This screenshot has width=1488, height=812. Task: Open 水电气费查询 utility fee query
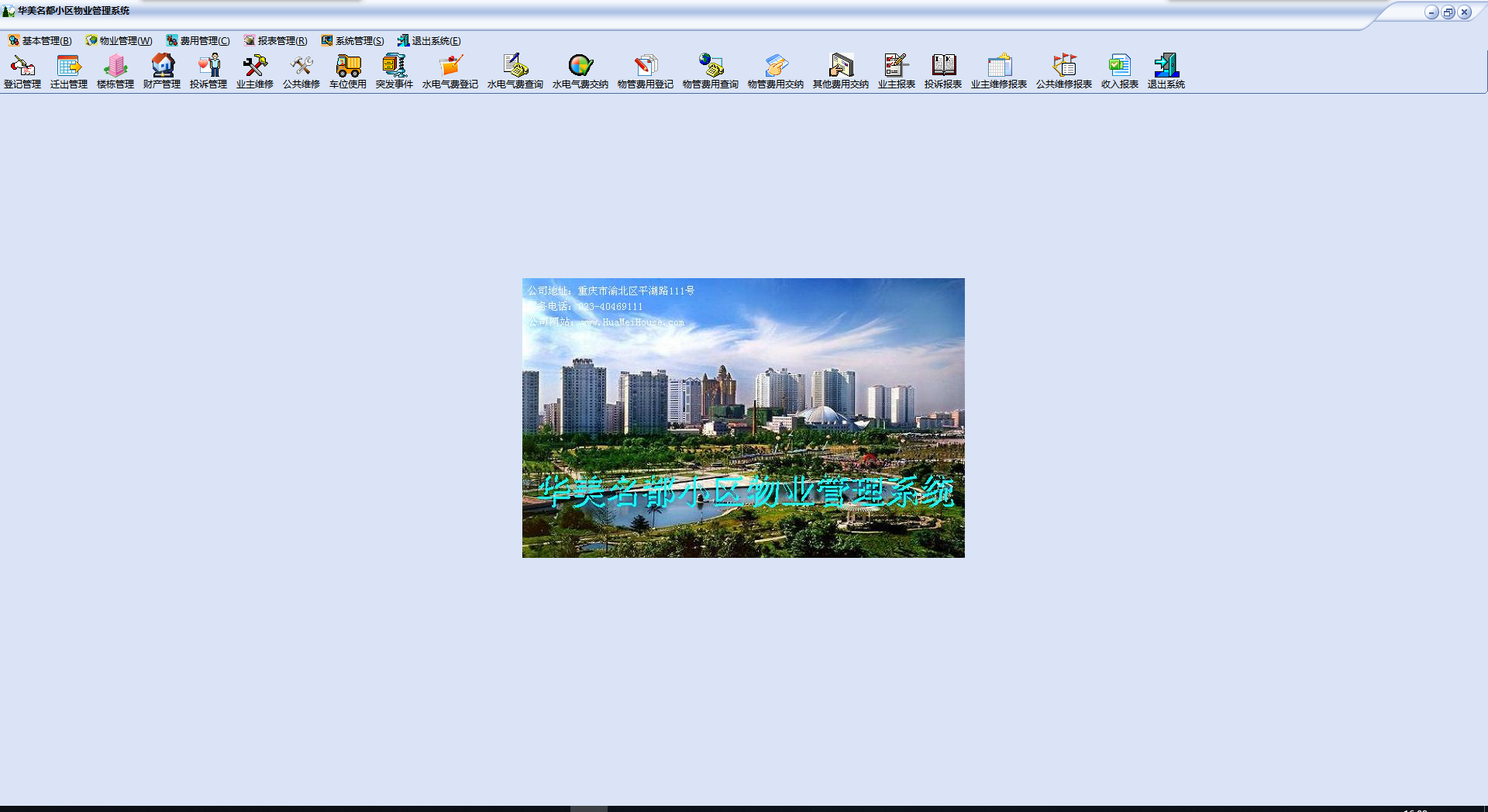[515, 71]
